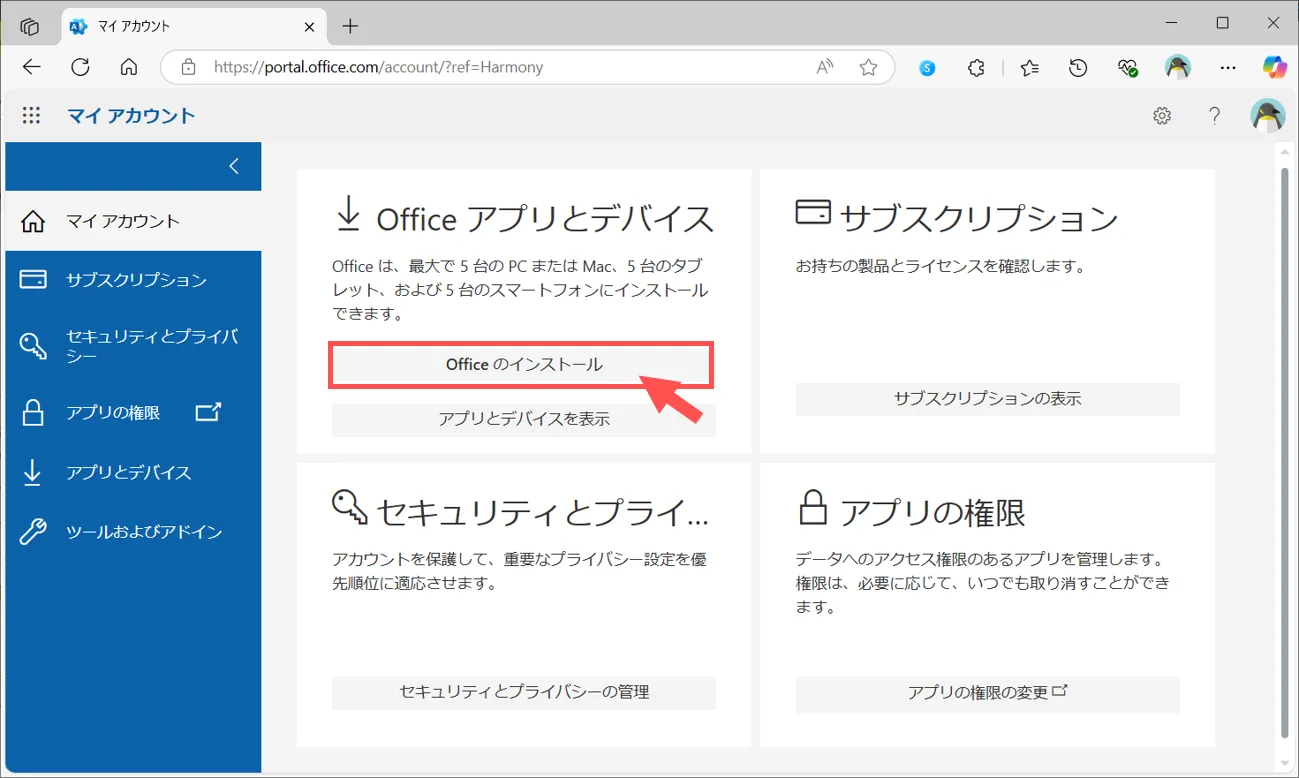
Task: Click サブスクリプションの表示 button
Action: (987, 398)
